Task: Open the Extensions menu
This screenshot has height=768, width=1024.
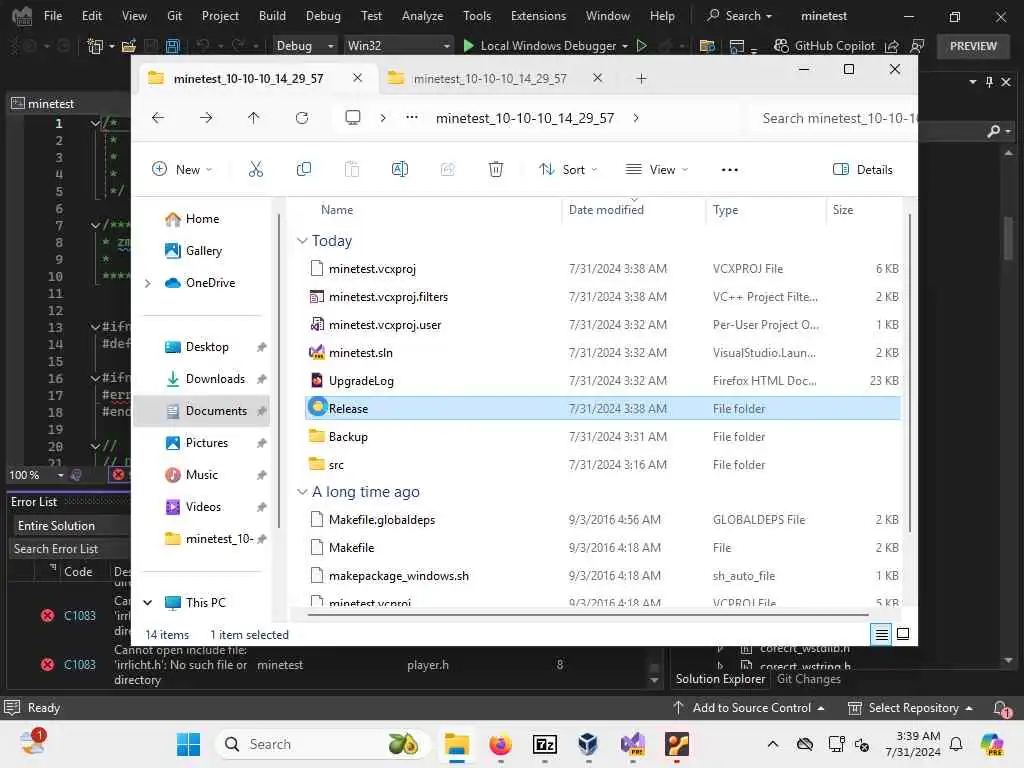Action: tap(538, 16)
